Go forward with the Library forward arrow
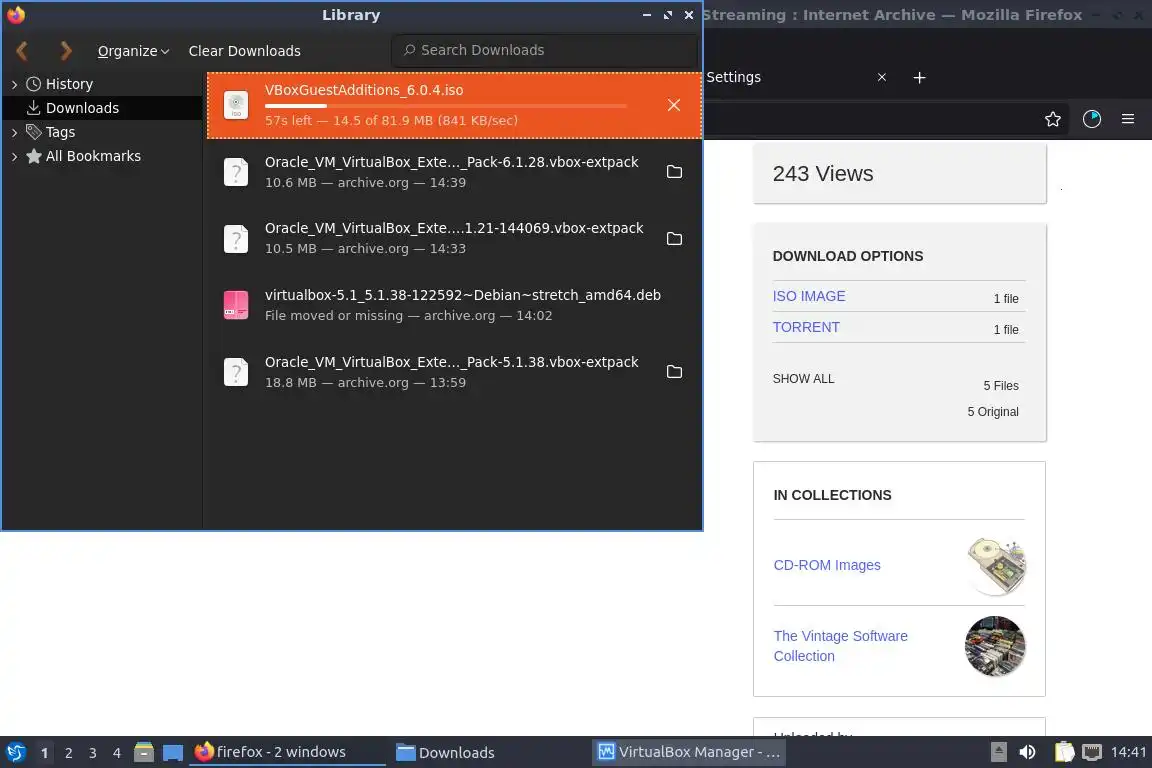This screenshot has width=1152, height=768. (x=65, y=51)
